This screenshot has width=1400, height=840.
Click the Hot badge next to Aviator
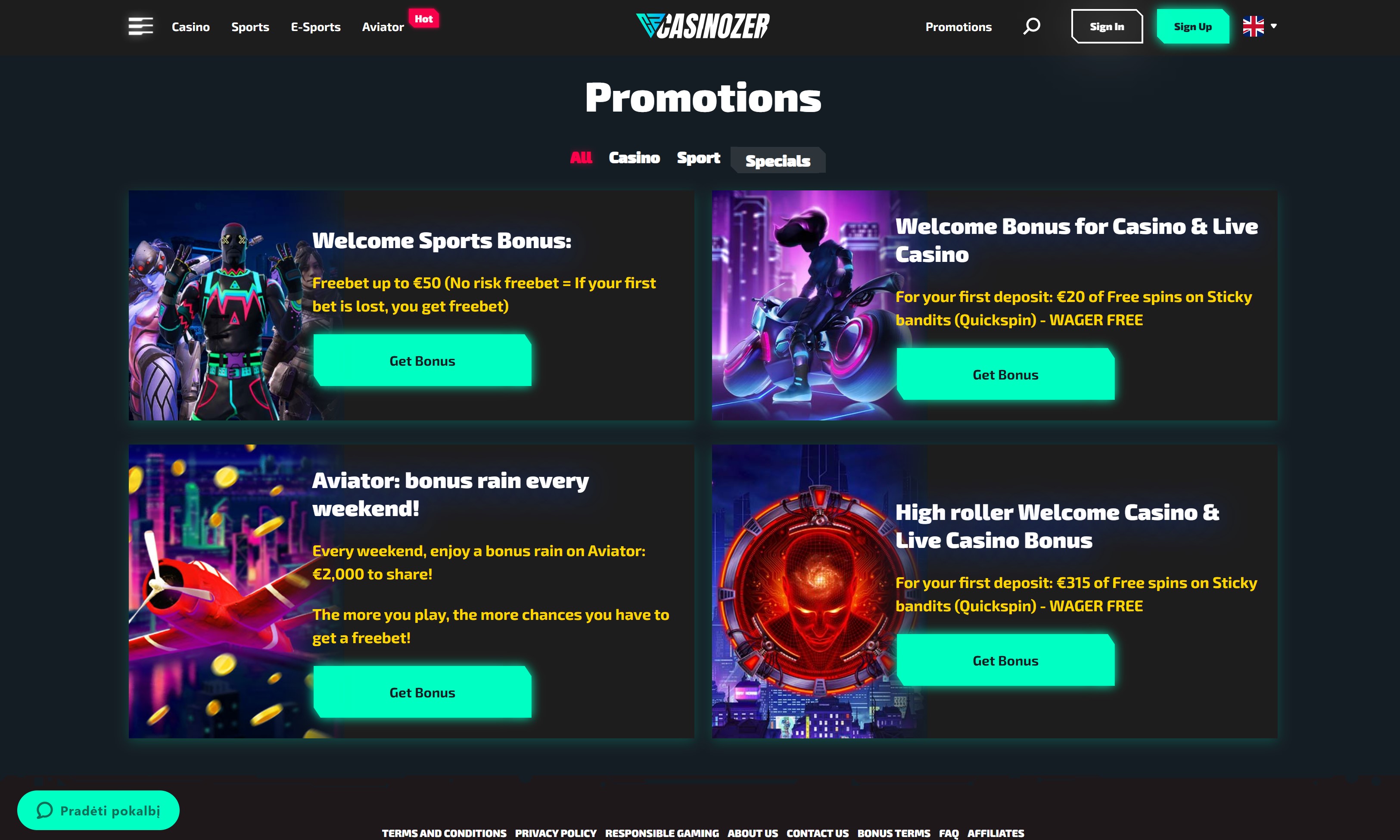(423, 19)
